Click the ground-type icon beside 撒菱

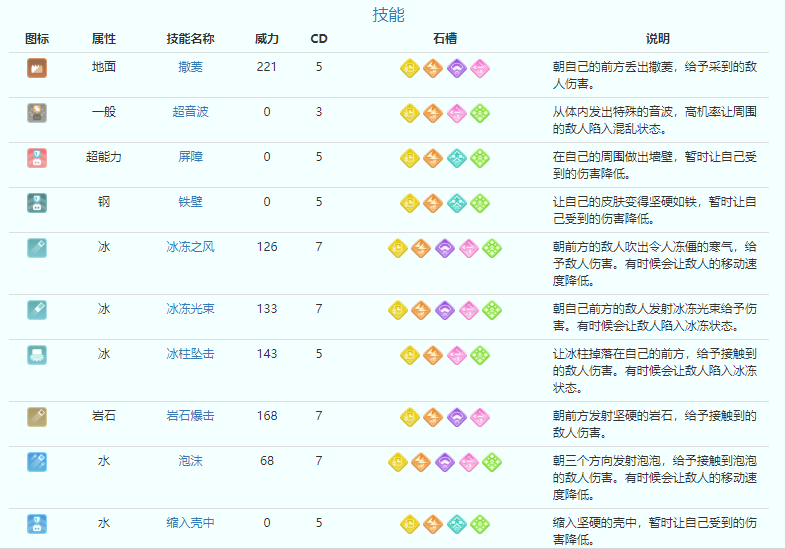click(37, 68)
